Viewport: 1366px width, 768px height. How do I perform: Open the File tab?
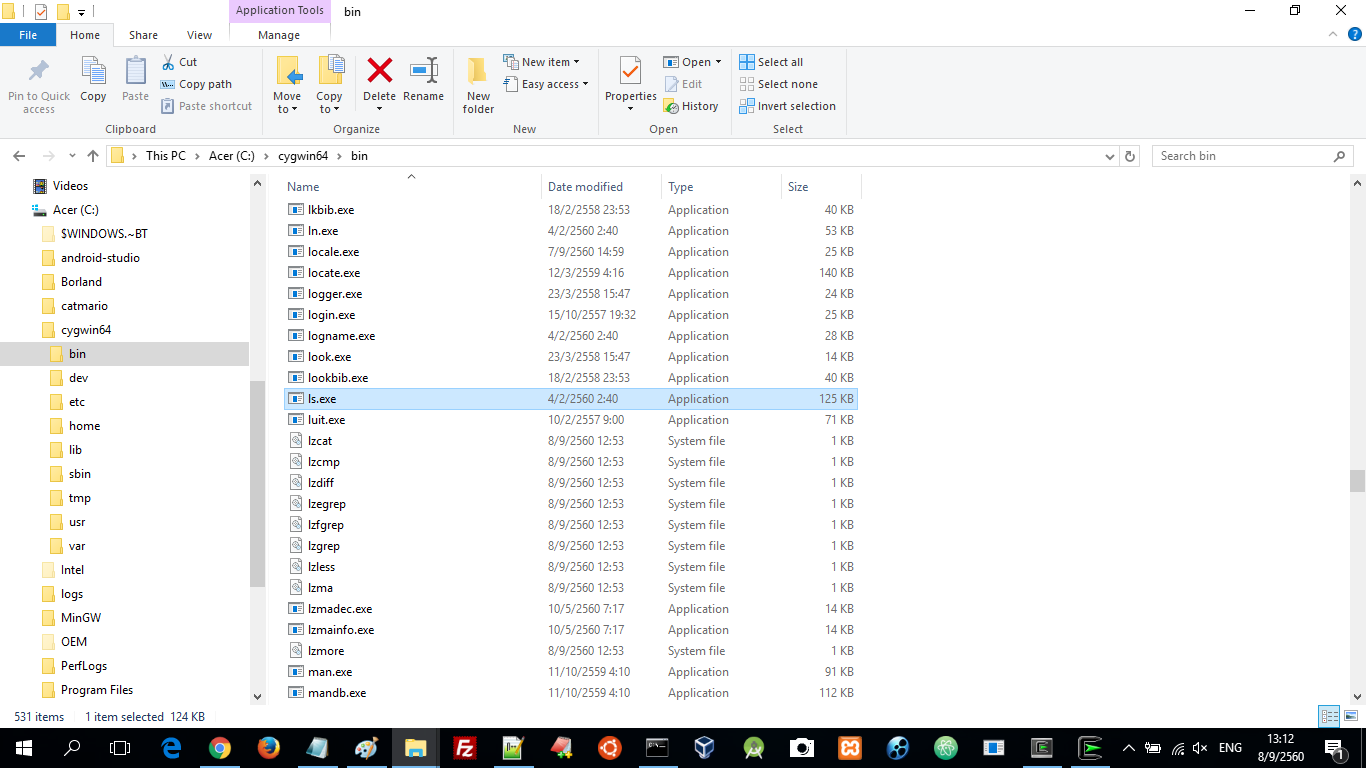click(x=28, y=35)
